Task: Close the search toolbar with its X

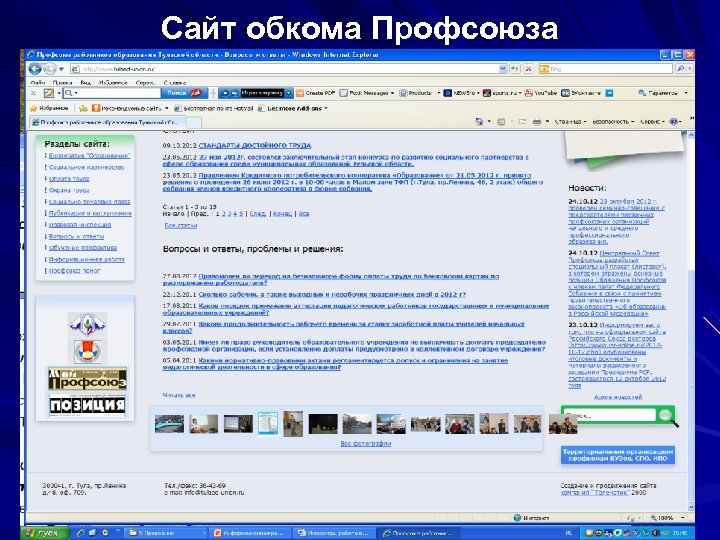Action: (x=34, y=93)
